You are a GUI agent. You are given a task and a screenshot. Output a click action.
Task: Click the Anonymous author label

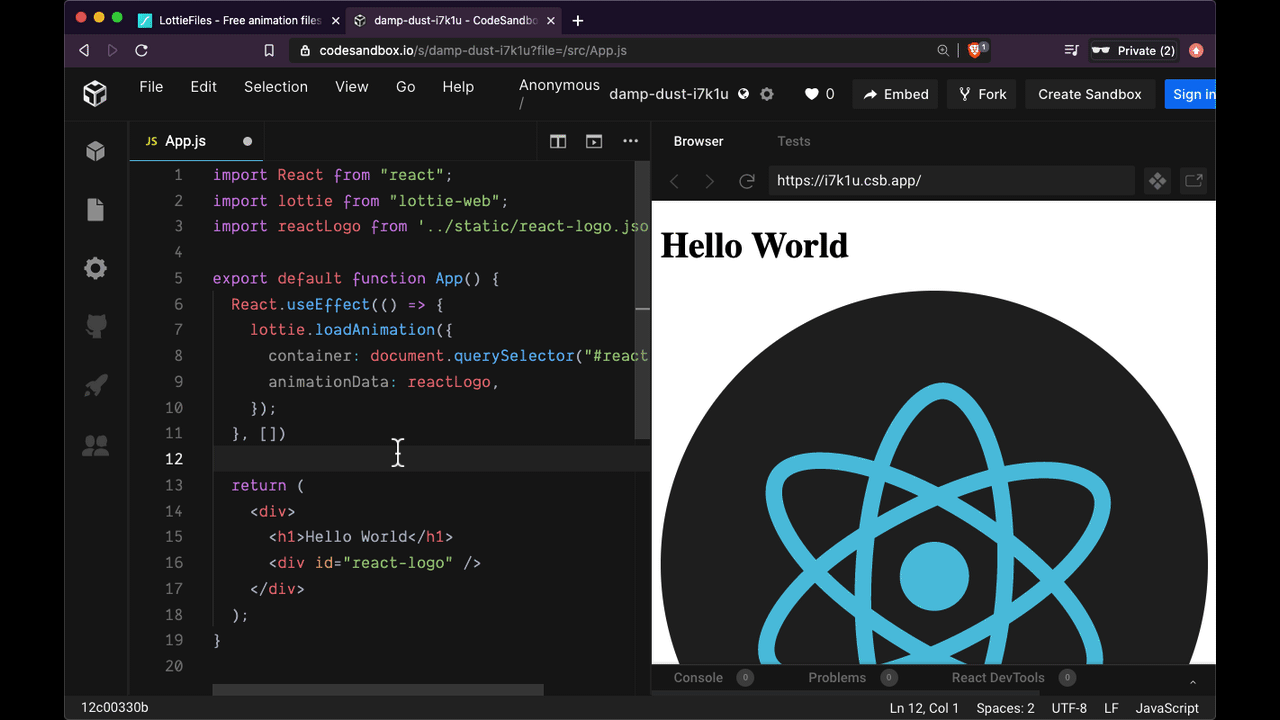coord(559,85)
